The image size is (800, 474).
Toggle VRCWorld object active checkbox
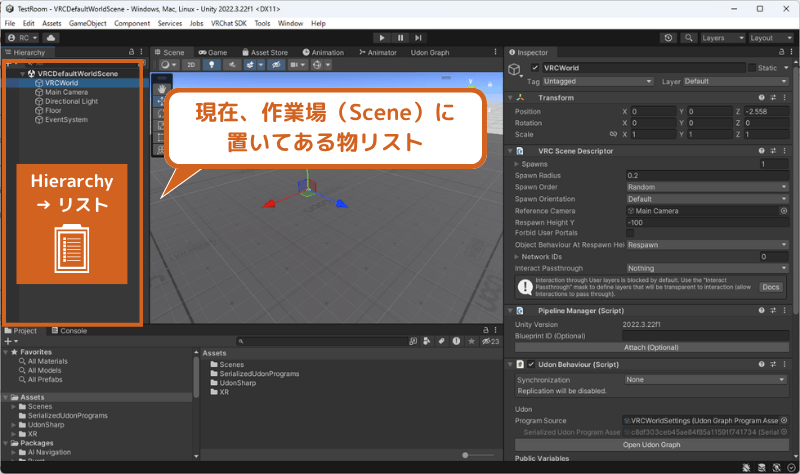(x=535, y=67)
